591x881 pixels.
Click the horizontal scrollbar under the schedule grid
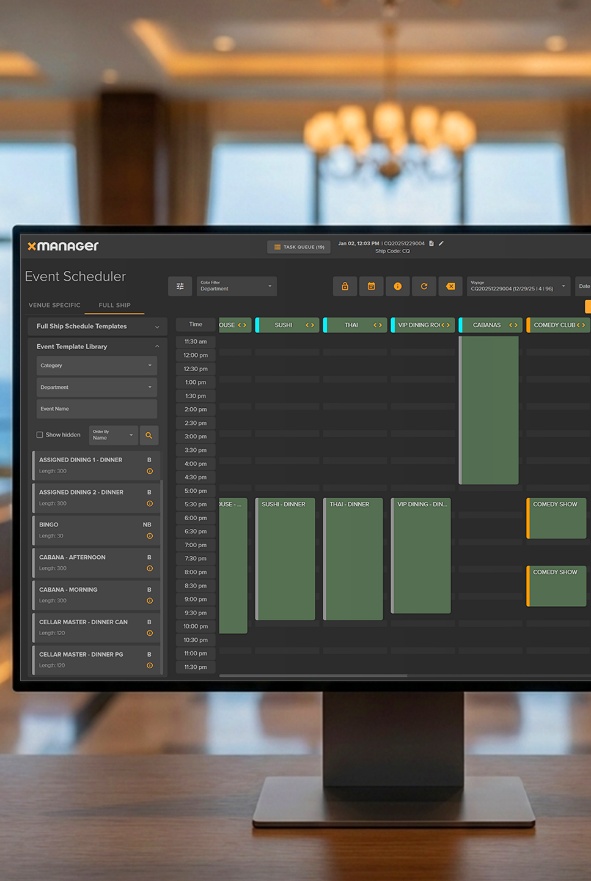(313, 675)
